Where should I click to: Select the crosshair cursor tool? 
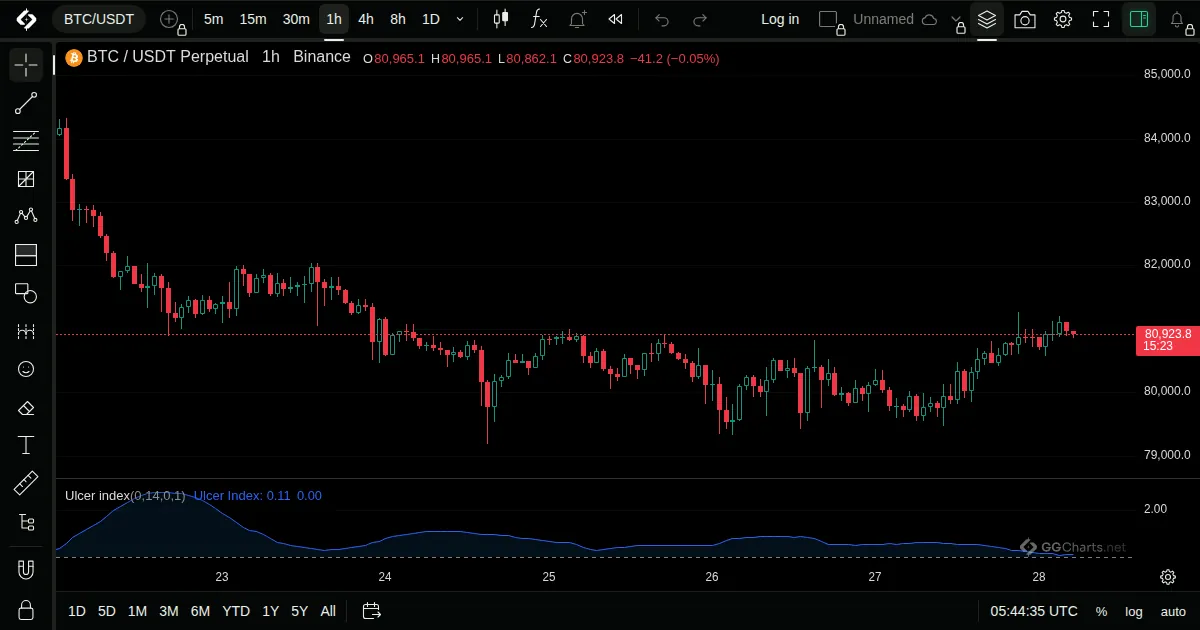coord(26,65)
